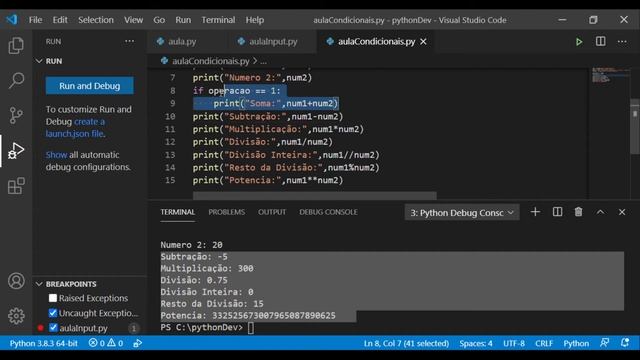The width and height of the screenshot is (640, 360).
Task: Open the Explorer view in activity bar
Action: [16, 45]
